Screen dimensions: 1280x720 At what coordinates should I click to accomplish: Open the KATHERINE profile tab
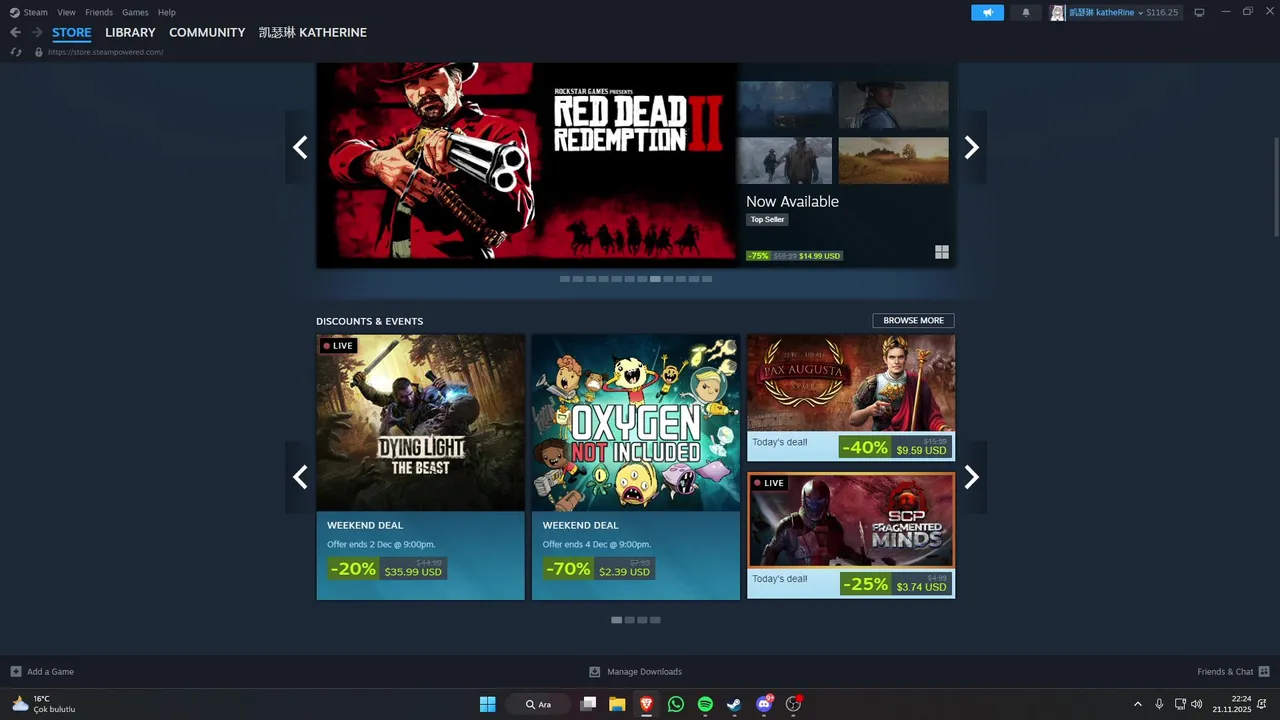(x=313, y=32)
